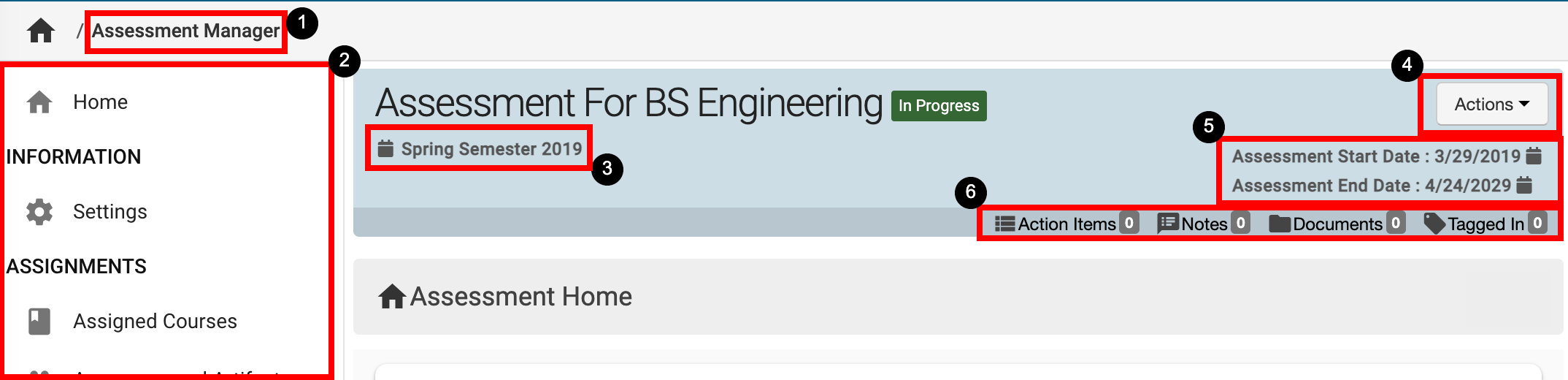Expand the Actions dropdown
This screenshot has height=380, width=1568.
pyautogui.click(x=1491, y=104)
